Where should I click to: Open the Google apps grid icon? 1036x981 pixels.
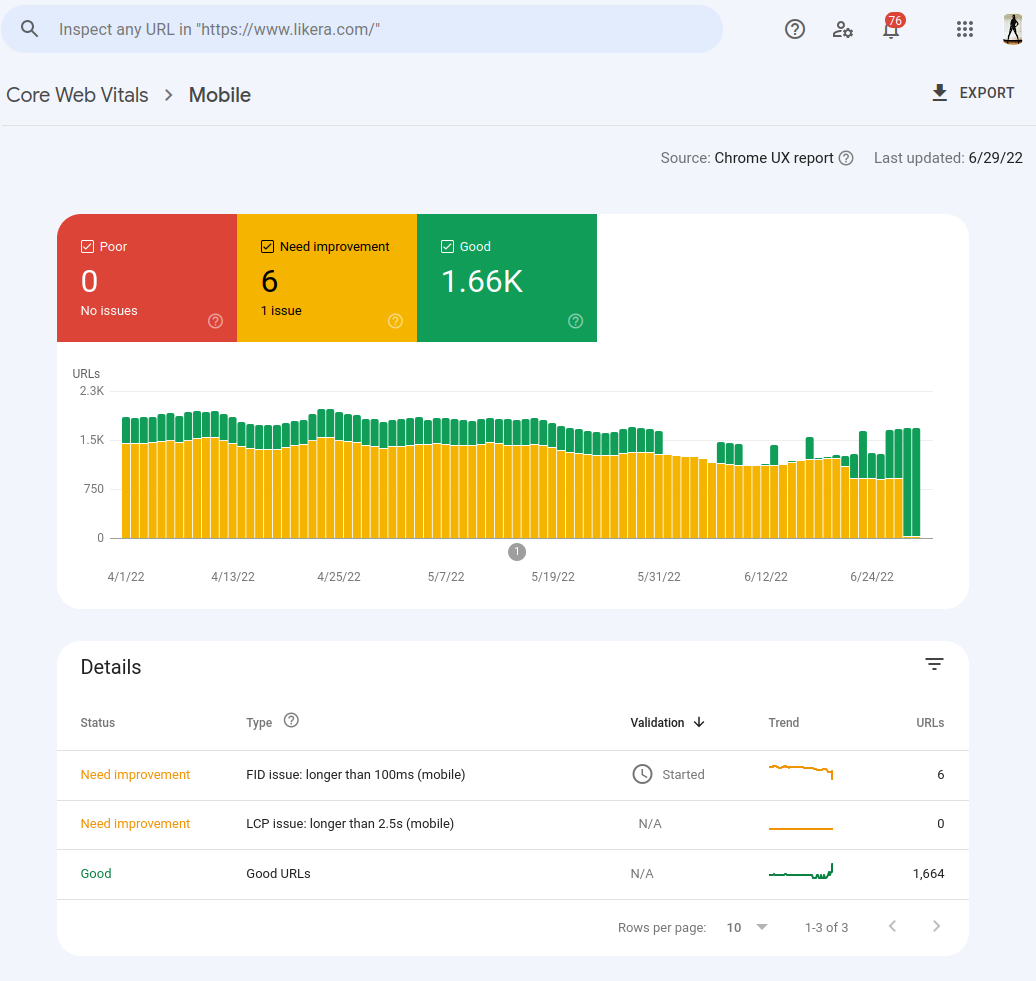tap(965, 29)
